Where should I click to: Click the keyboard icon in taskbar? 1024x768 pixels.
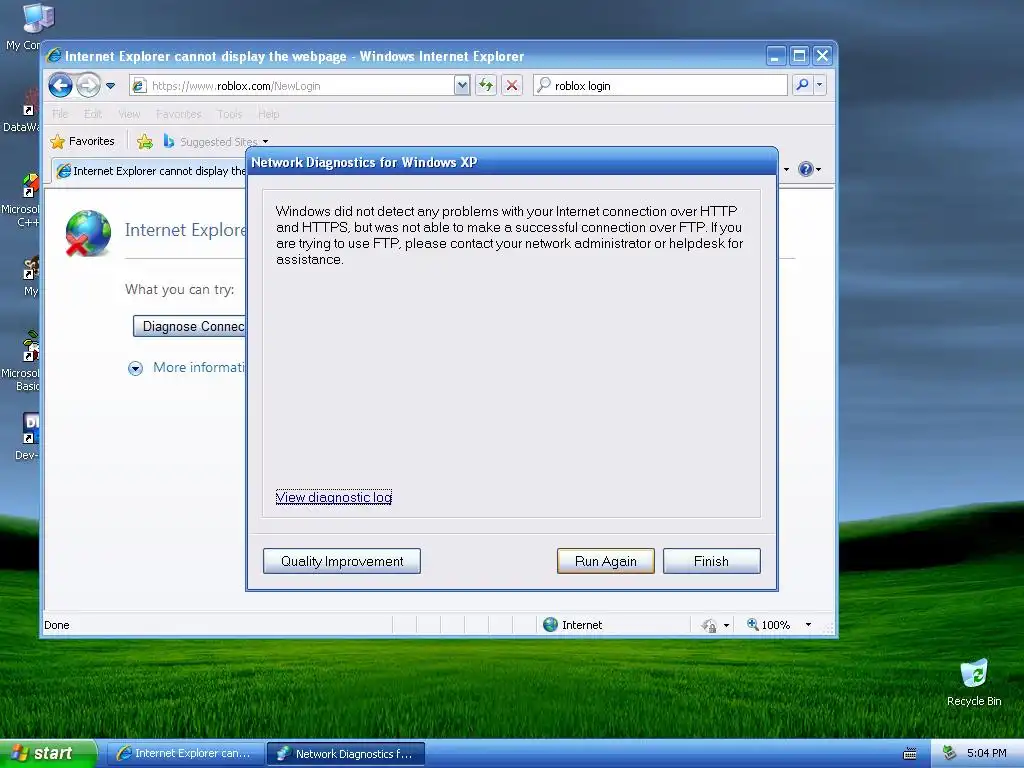coord(910,754)
